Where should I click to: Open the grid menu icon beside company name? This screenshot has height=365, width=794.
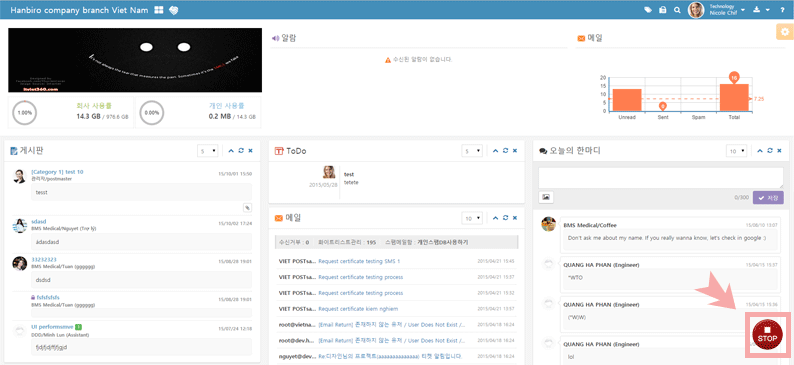(159, 10)
